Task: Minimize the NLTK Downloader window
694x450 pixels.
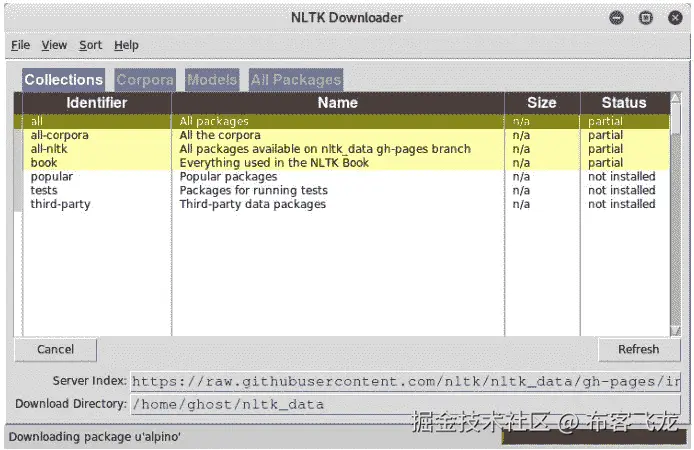Action: 617,18
